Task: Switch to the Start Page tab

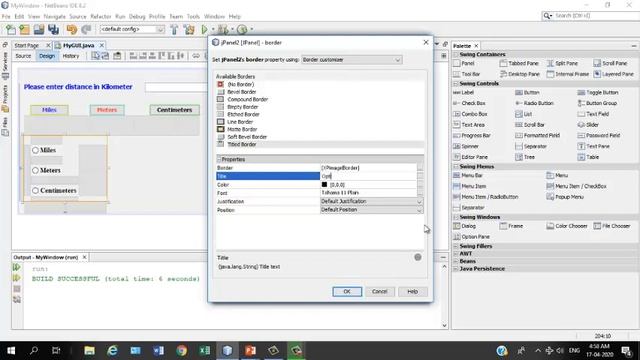Action: coord(27,45)
